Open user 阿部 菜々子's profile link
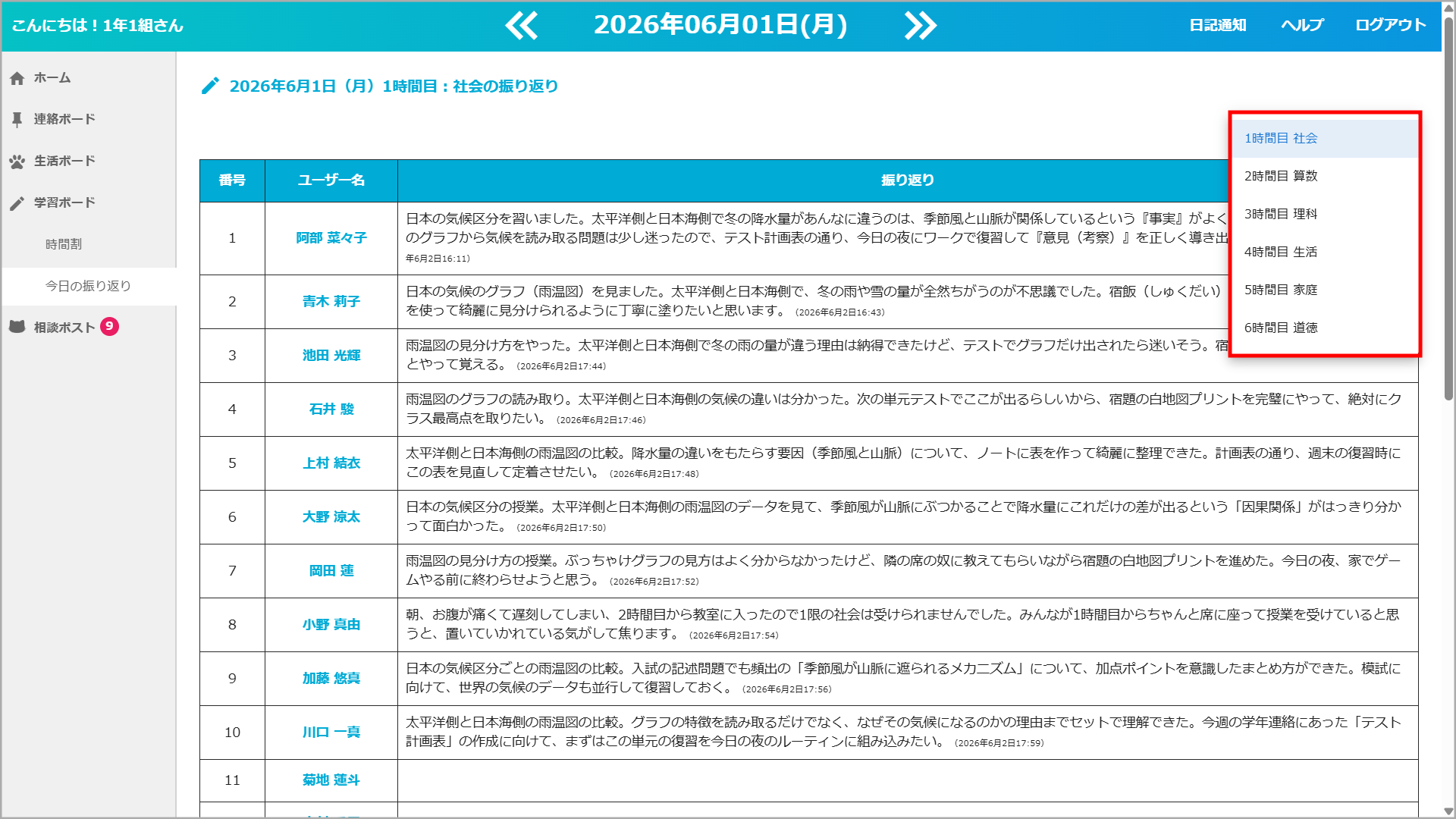The width and height of the screenshot is (1456, 819). click(331, 238)
